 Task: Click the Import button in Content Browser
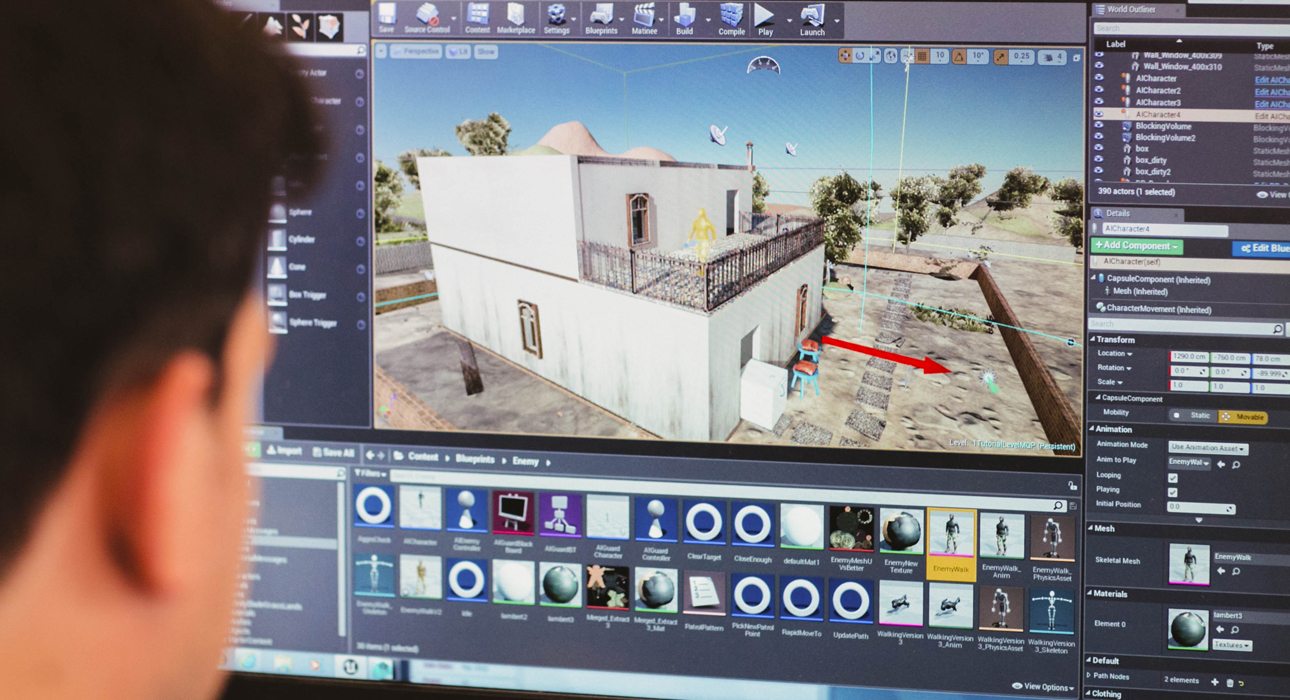284,451
